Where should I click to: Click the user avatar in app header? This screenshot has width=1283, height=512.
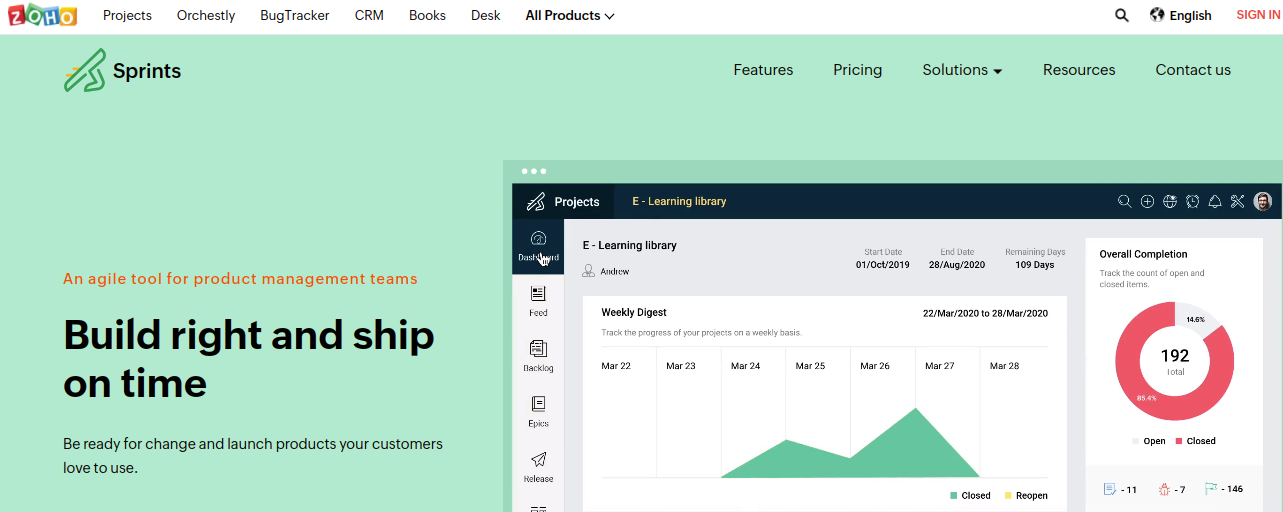click(1263, 201)
